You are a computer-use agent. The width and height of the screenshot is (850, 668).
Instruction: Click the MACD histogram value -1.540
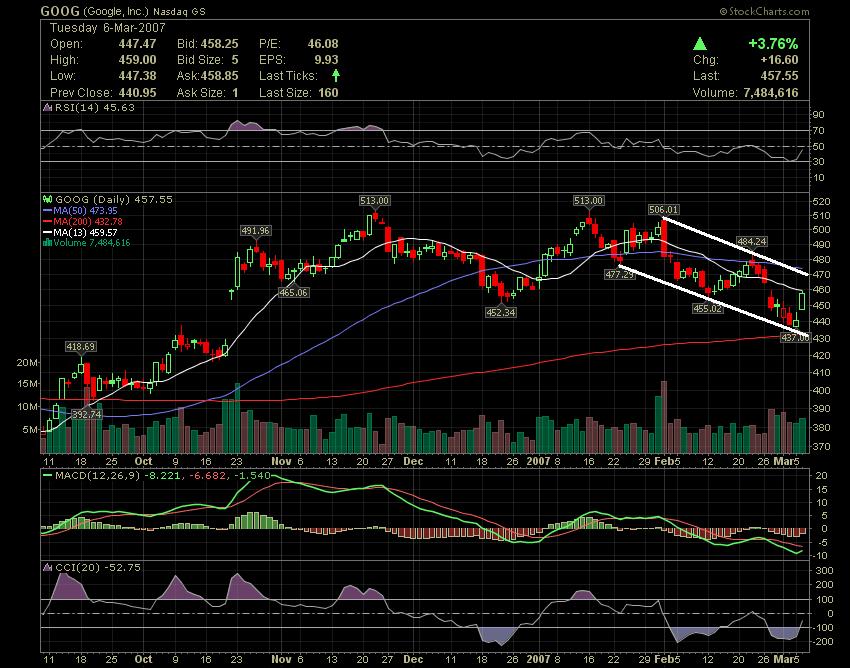pos(252,476)
